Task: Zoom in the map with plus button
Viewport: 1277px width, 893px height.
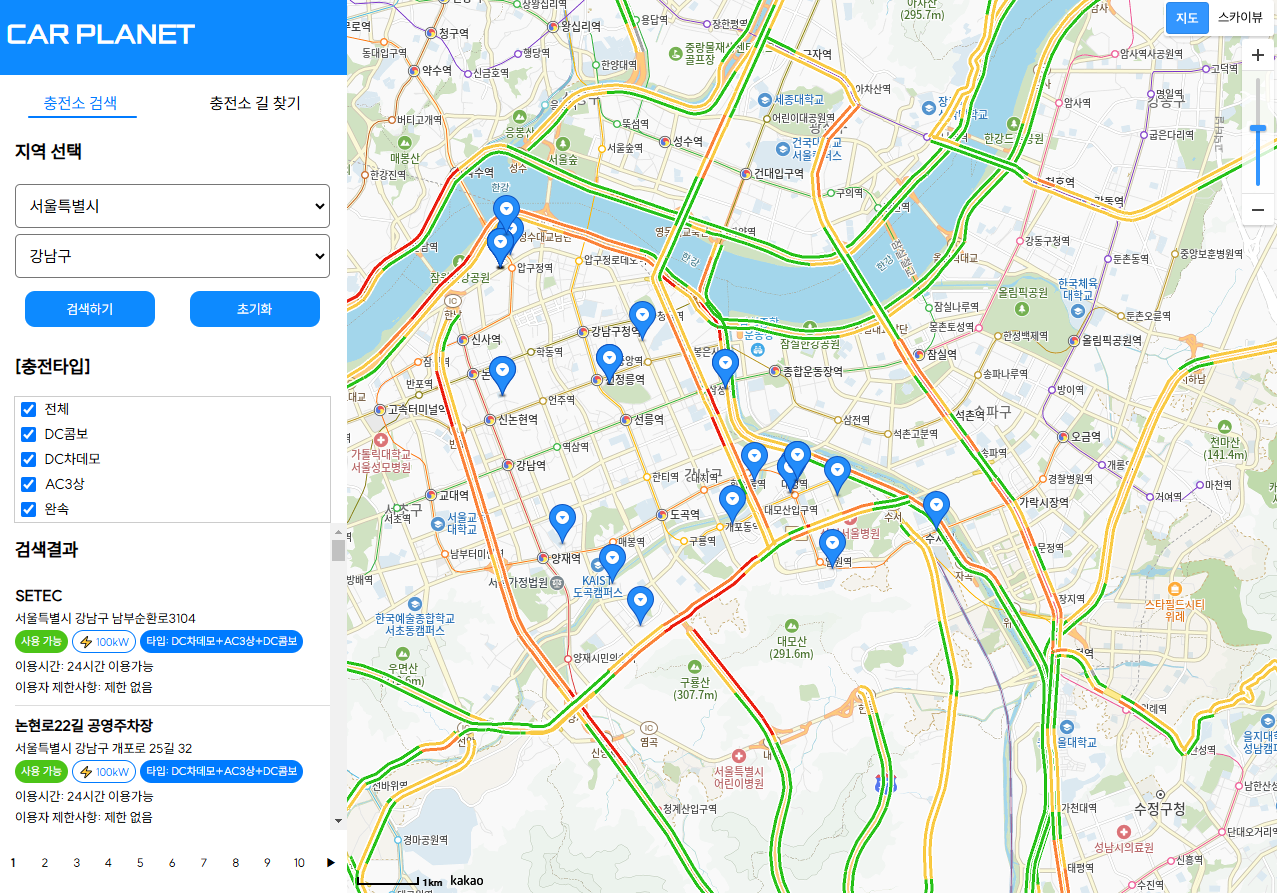Action: point(1258,55)
